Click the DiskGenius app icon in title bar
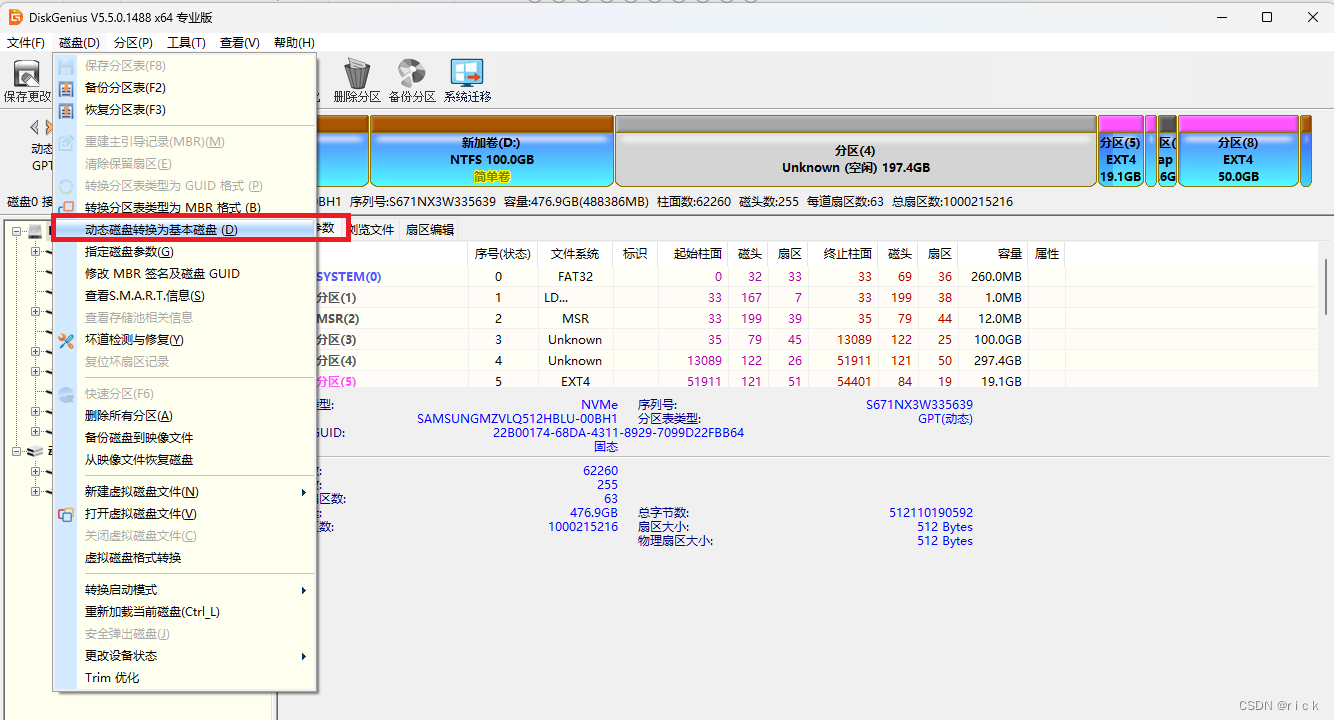This screenshot has height=720, width=1334. 16,17
